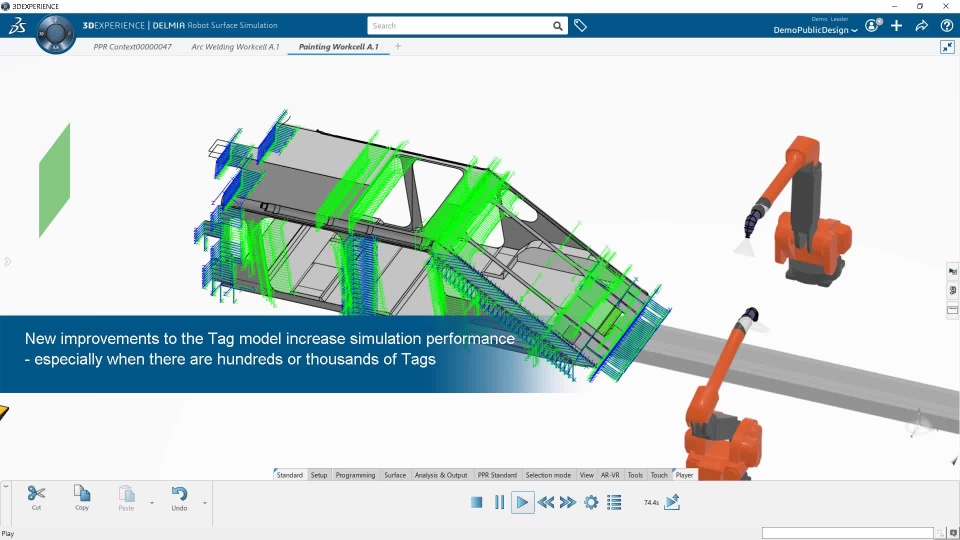This screenshot has width=960, height=540.
Task: Click first icon in right side panel
Action: pos(953,271)
